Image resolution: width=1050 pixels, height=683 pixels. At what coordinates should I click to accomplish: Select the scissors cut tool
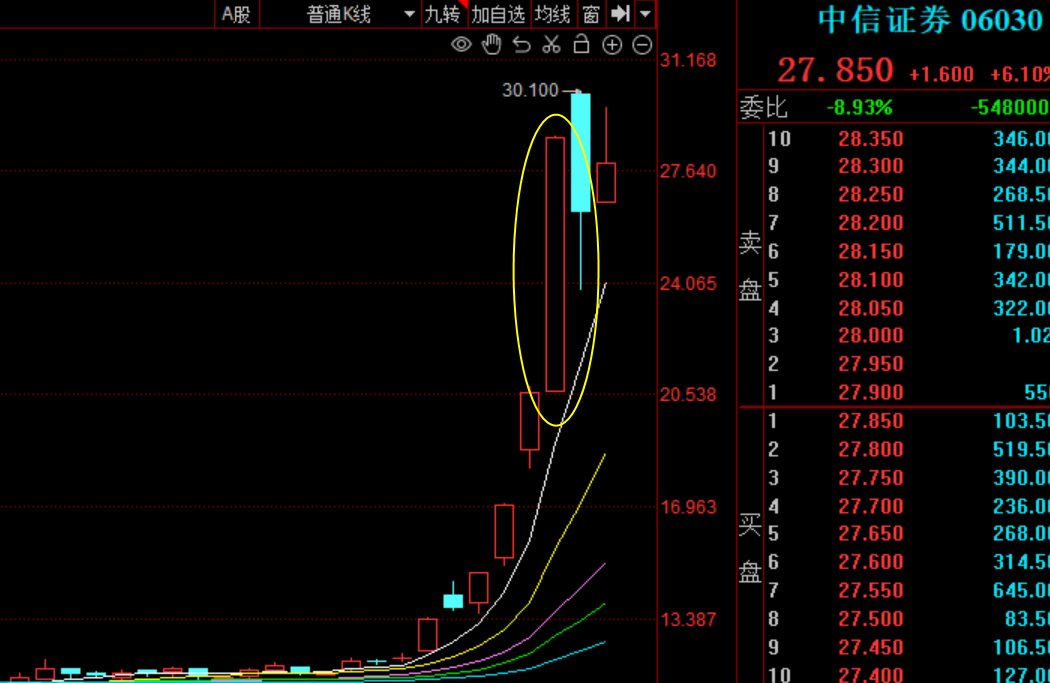click(x=551, y=44)
